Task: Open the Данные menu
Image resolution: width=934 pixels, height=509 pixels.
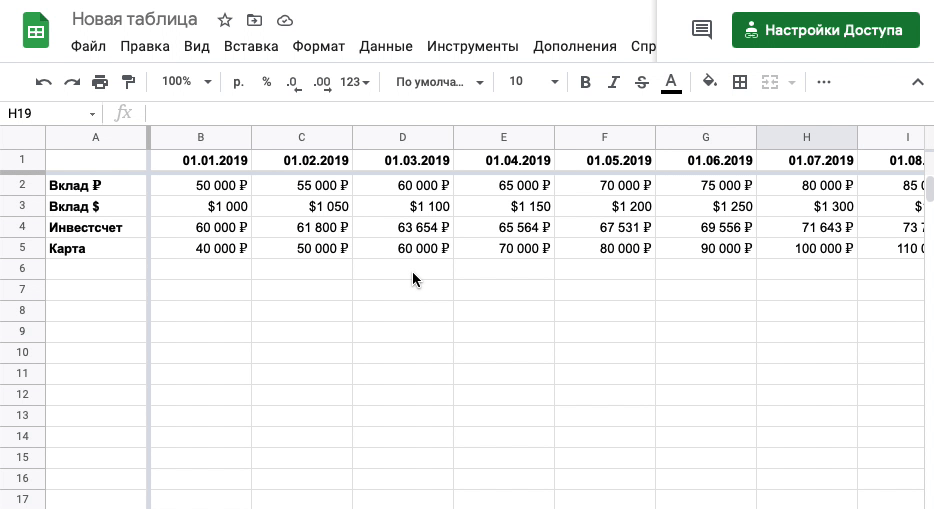Action: coord(386,46)
